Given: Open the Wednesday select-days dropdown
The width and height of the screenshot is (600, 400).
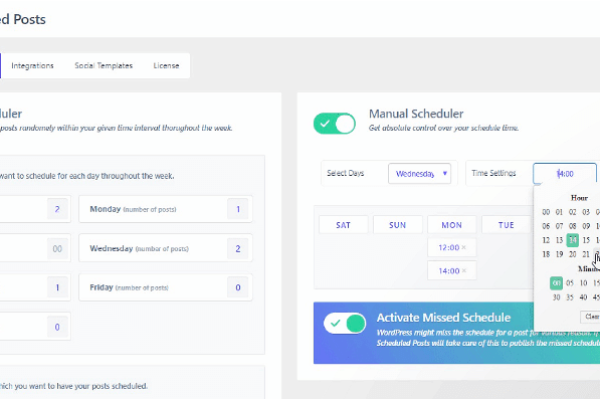Looking at the screenshot, I should click(420, 174).
